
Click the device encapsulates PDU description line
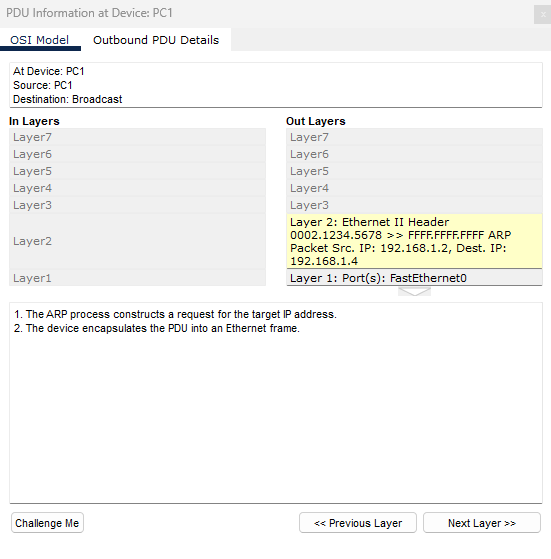[156, 328]
